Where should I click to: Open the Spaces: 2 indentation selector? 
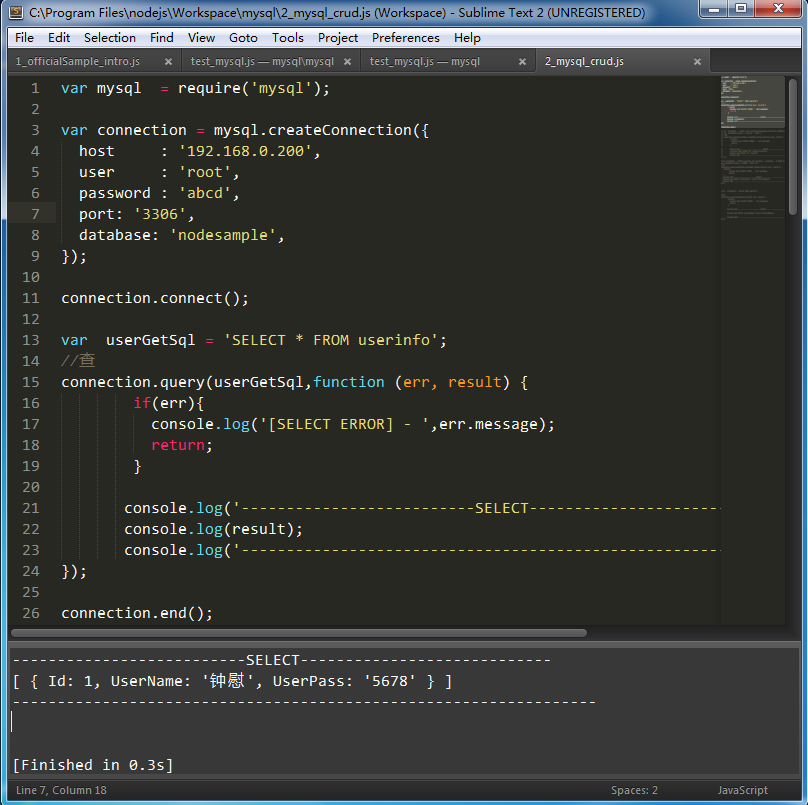coord(634,789)
